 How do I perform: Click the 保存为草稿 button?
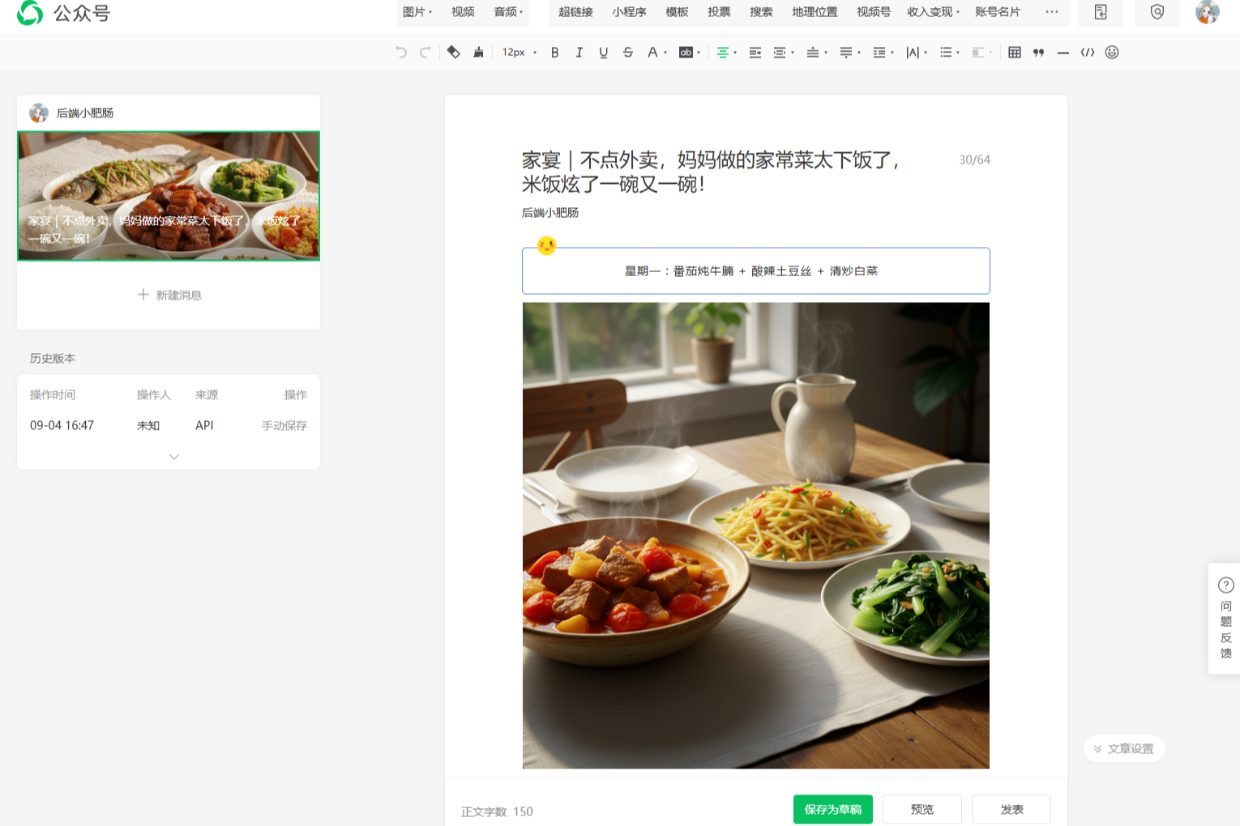(833, 809)
